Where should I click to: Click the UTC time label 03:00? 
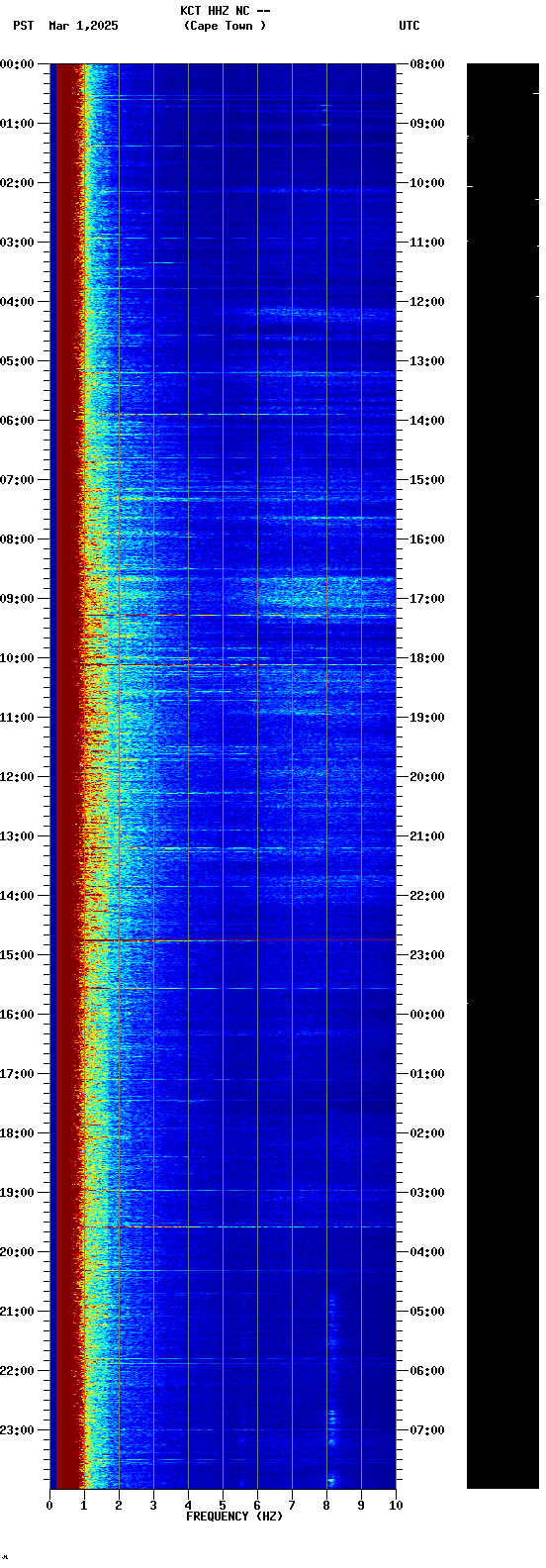[x=427, y=1193]
